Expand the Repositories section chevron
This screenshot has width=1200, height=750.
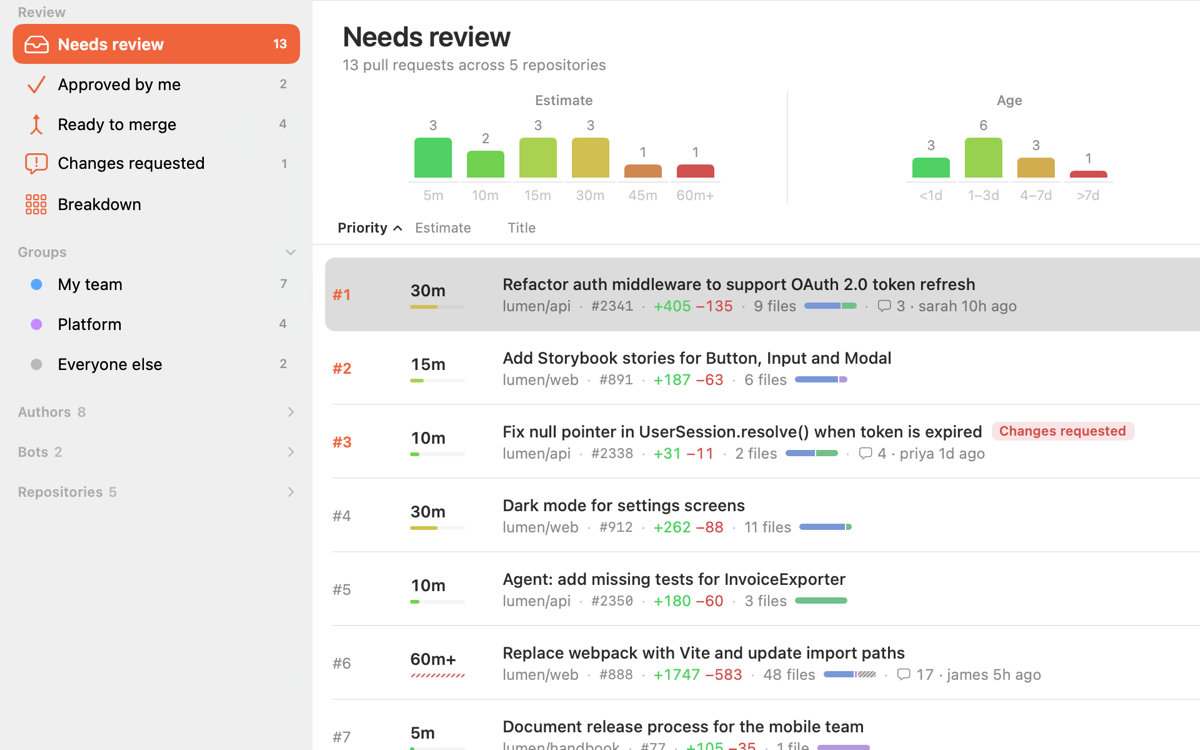click(x=291, y=492)
